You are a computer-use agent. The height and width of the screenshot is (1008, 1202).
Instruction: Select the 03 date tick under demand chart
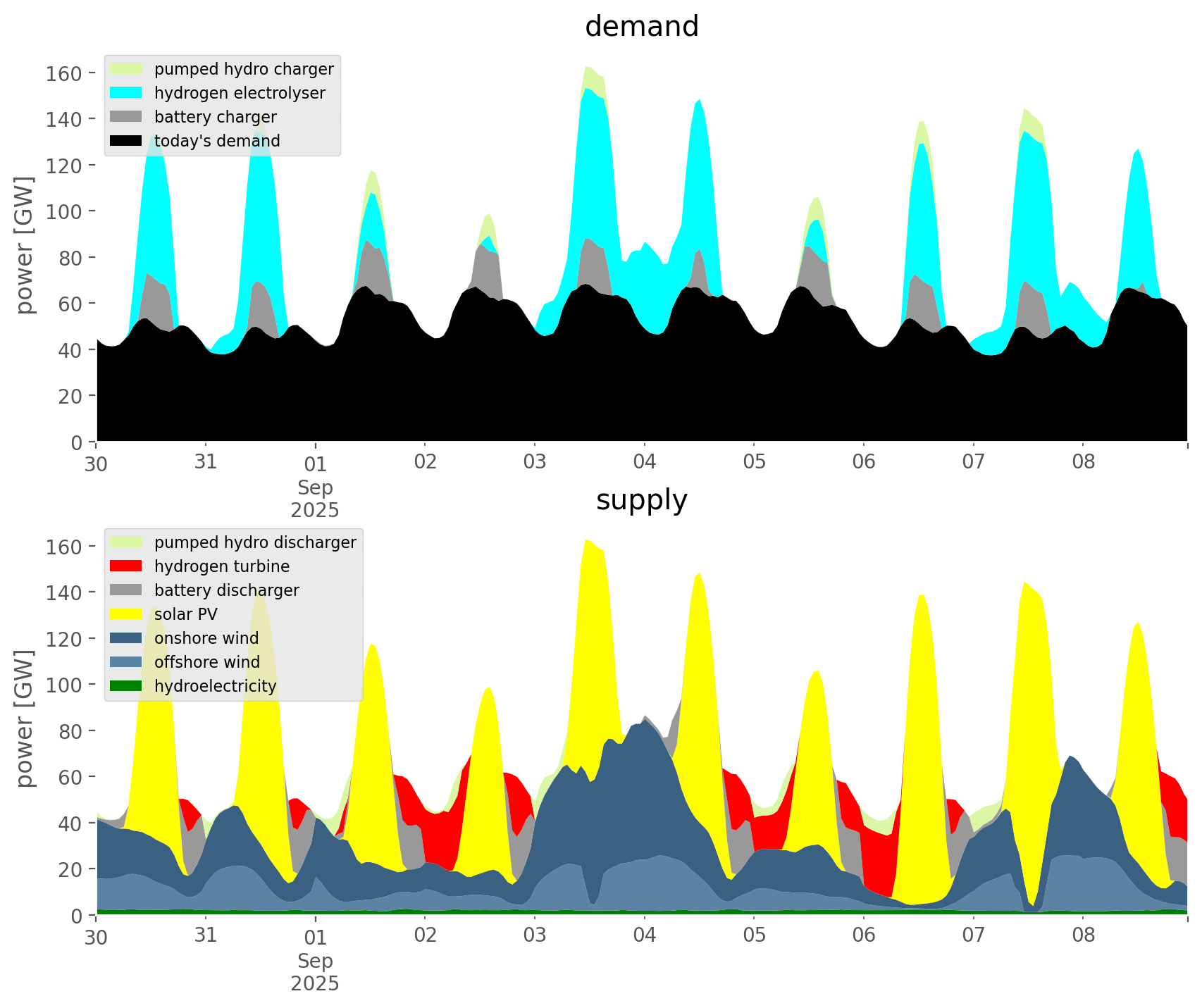click(535, 463)
